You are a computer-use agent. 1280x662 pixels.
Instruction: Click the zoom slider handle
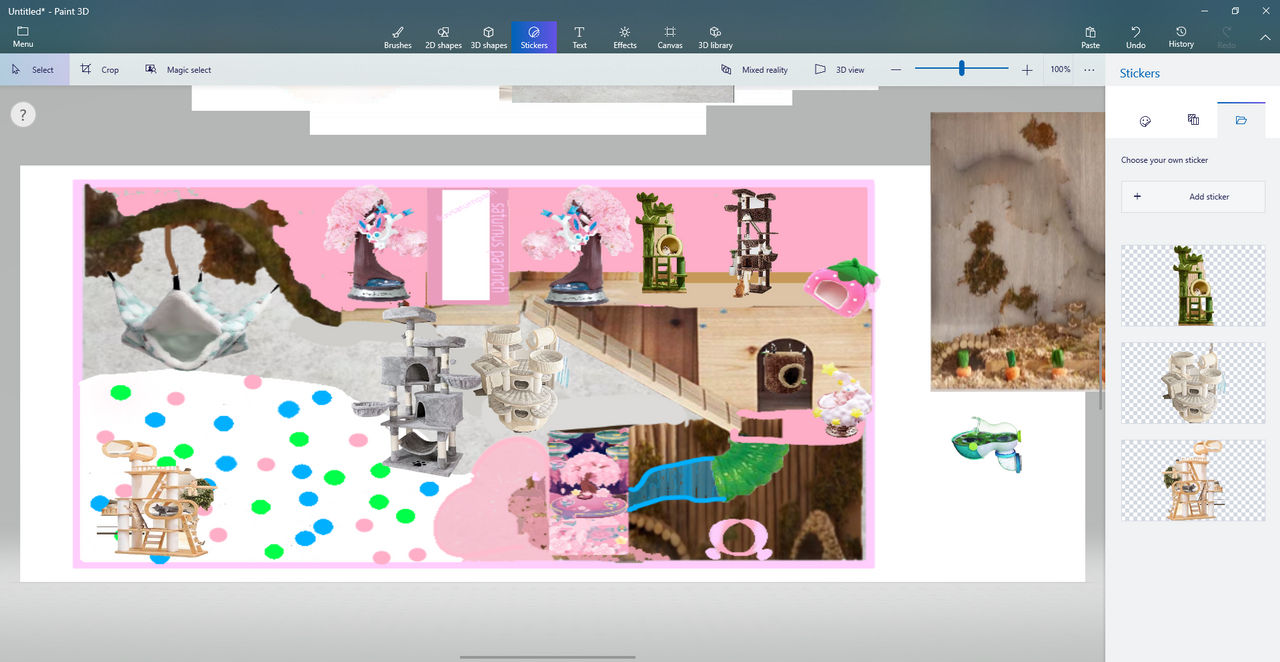(962, 69)
